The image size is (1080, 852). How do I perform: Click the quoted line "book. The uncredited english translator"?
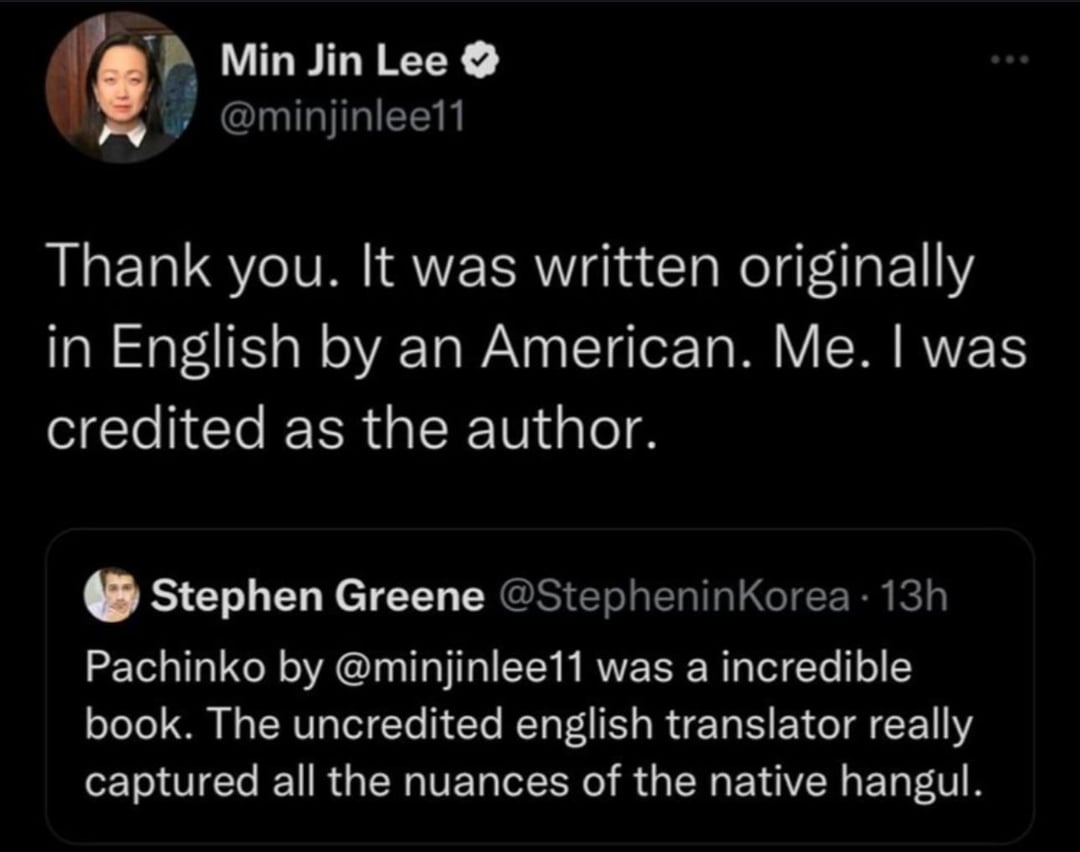coord(528,724)
